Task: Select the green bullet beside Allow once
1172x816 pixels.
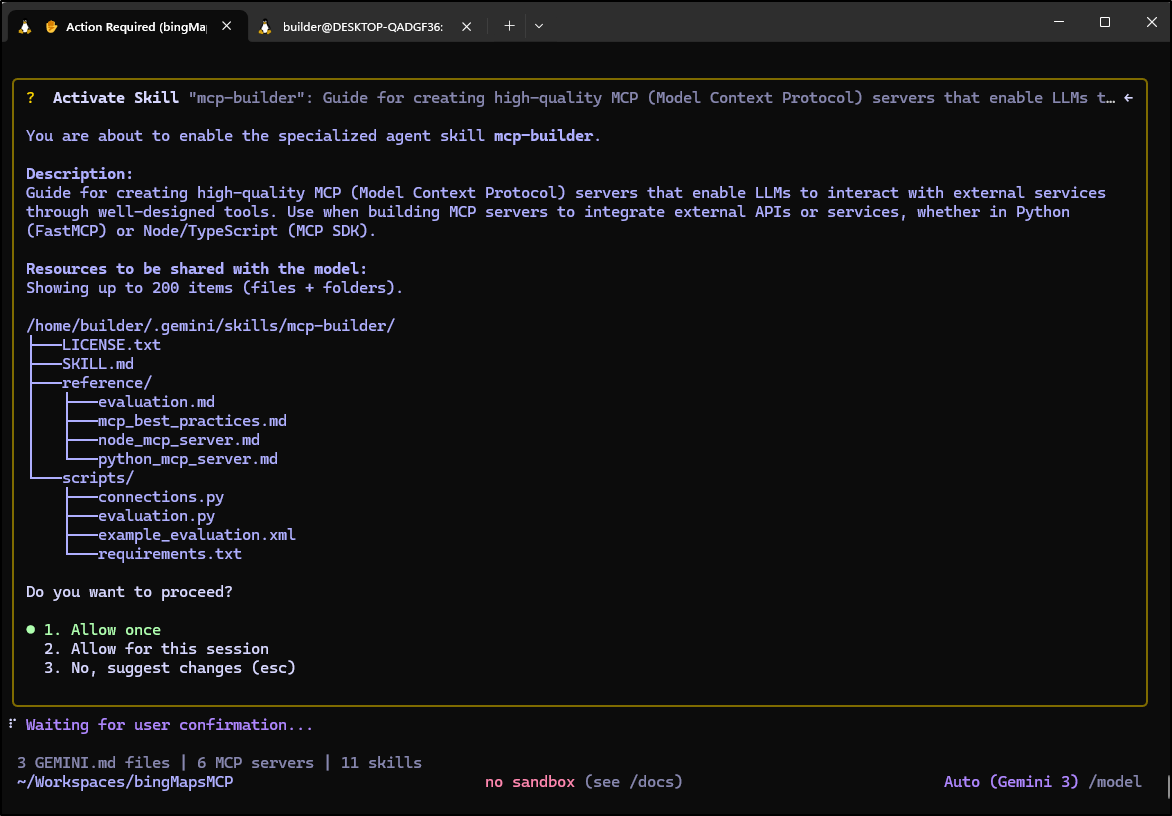Action: 31,630
